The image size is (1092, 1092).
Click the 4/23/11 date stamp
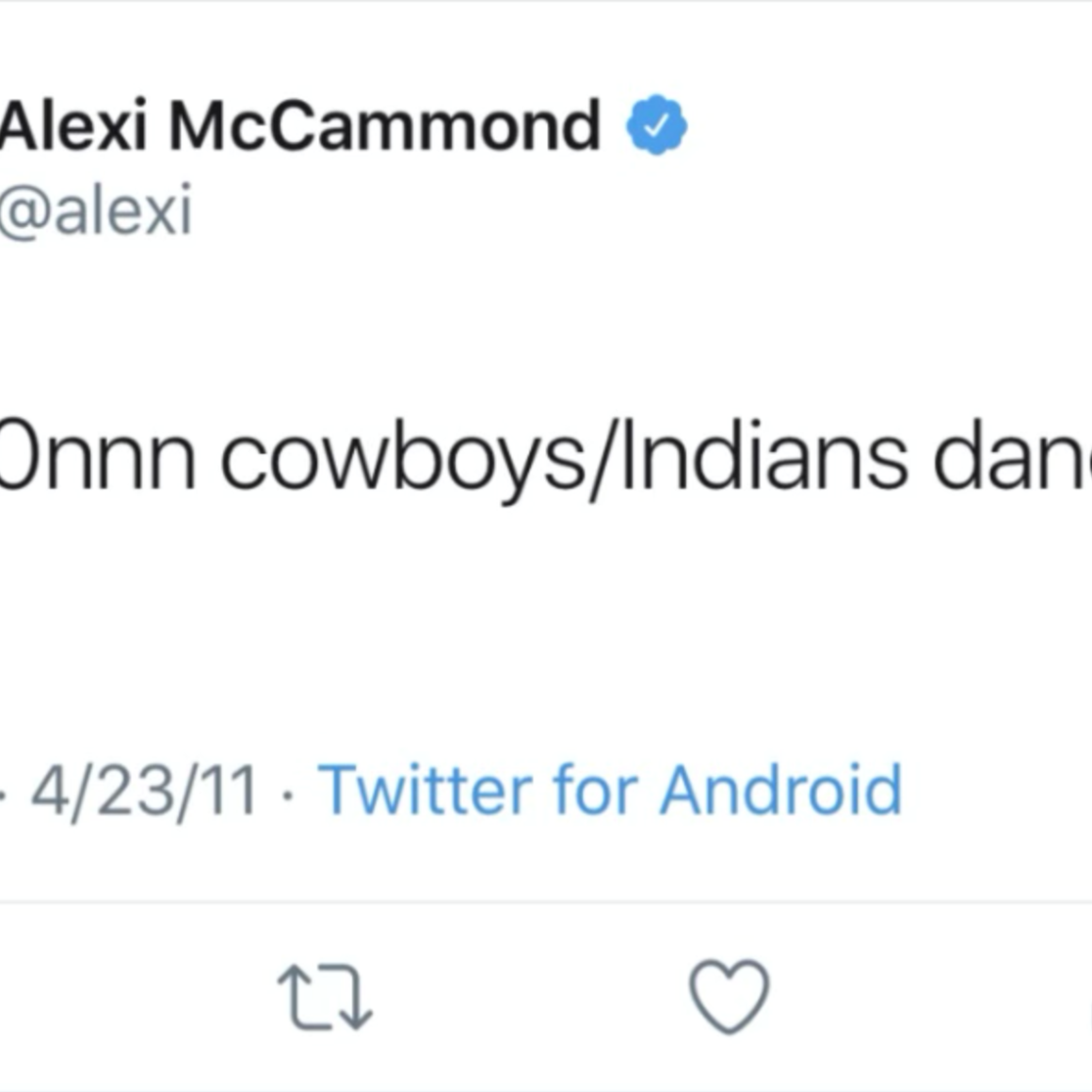(x=144, y=789)
